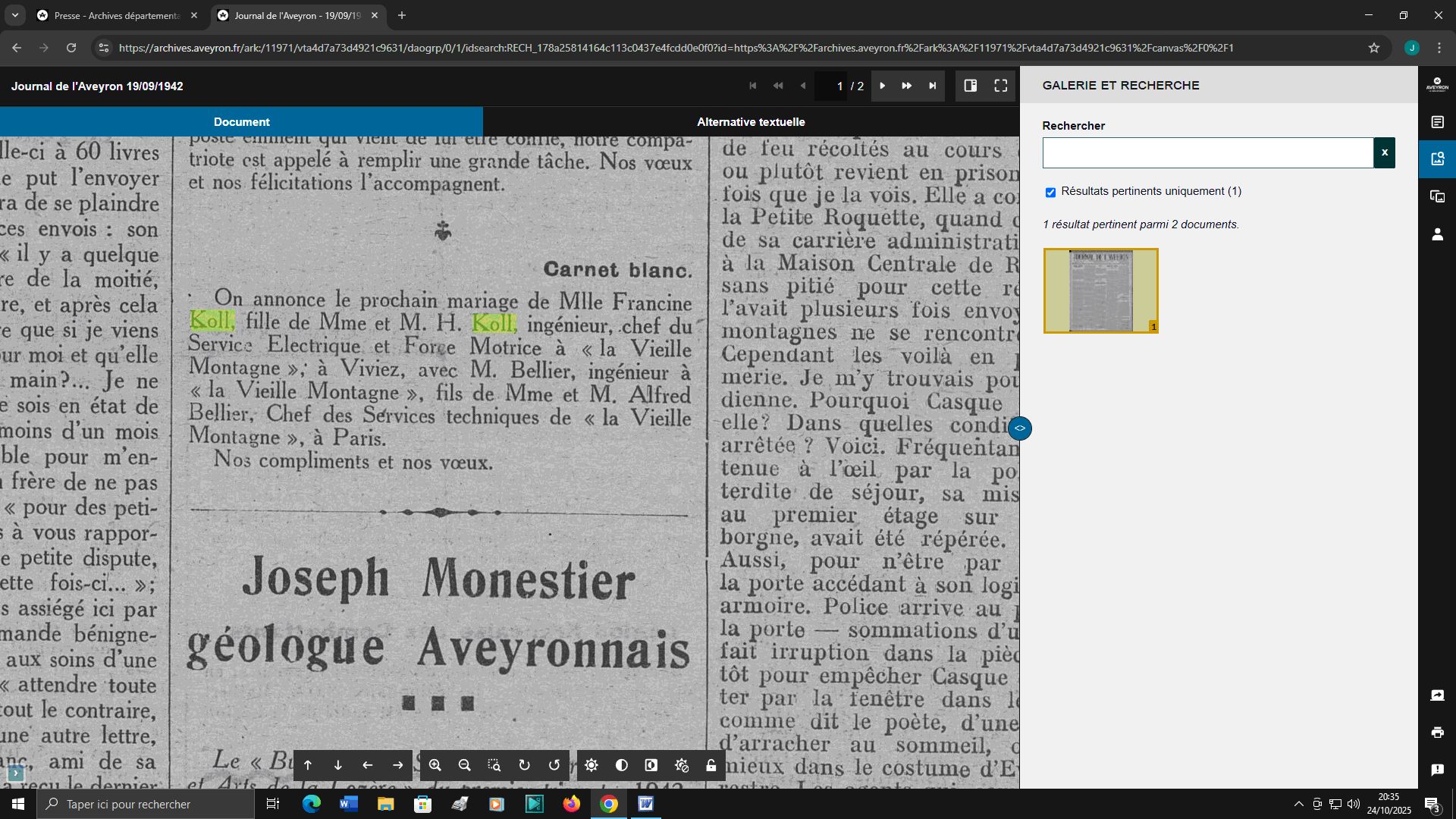Invert the image colors
The width and height of the screenshot is (1456, 819).
pyautogui.click(x=651, y=765)
